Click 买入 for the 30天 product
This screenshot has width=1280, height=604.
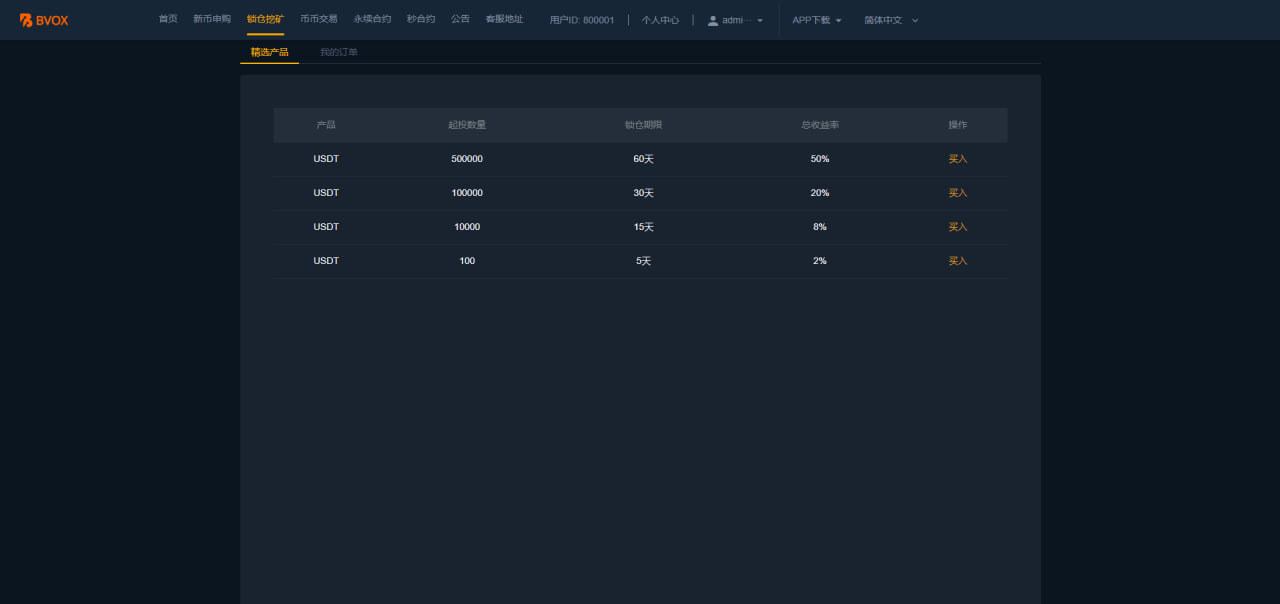(x=958, y=193)
